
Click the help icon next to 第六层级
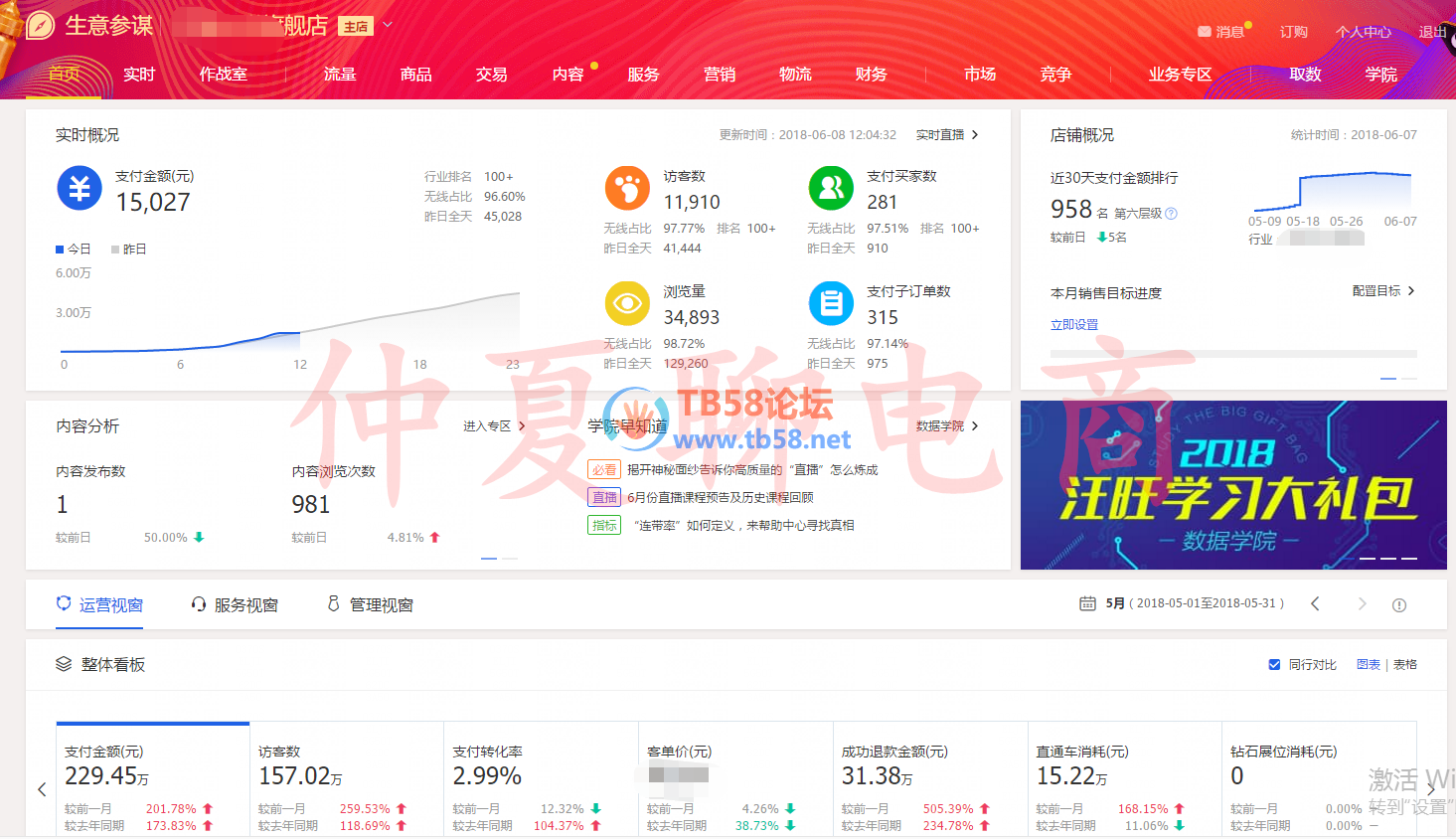click(x=1171, y=214)
